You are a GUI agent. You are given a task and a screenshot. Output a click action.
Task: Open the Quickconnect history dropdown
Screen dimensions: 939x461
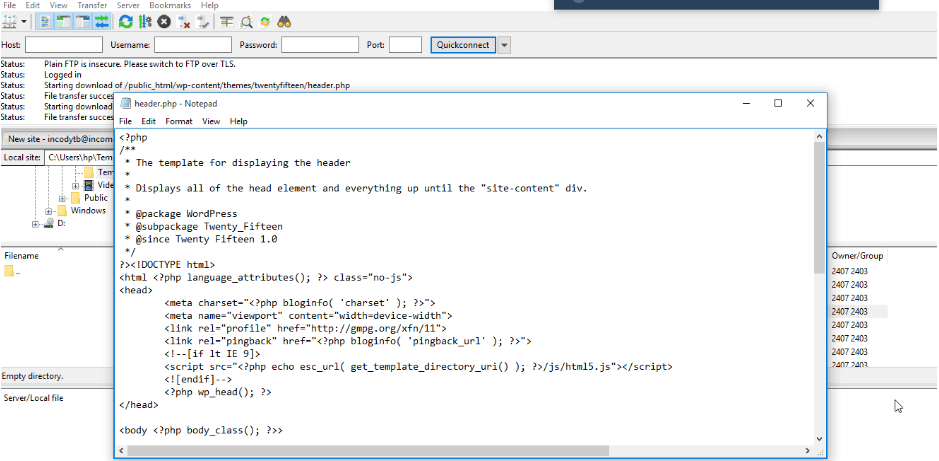point(504,45)
